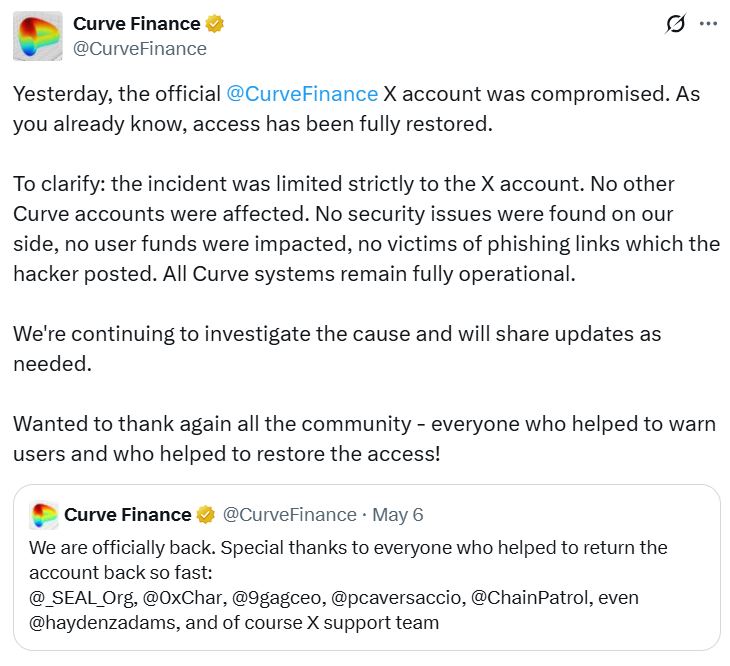Open the blue @CurveFinance mention link

tap(302, 94)
